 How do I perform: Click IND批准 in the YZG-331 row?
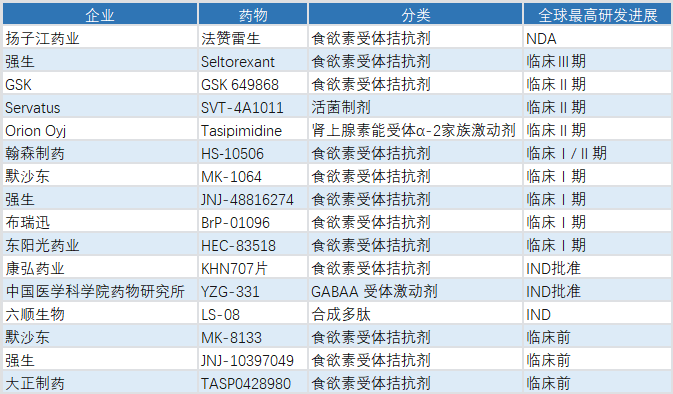coord(597,291)
